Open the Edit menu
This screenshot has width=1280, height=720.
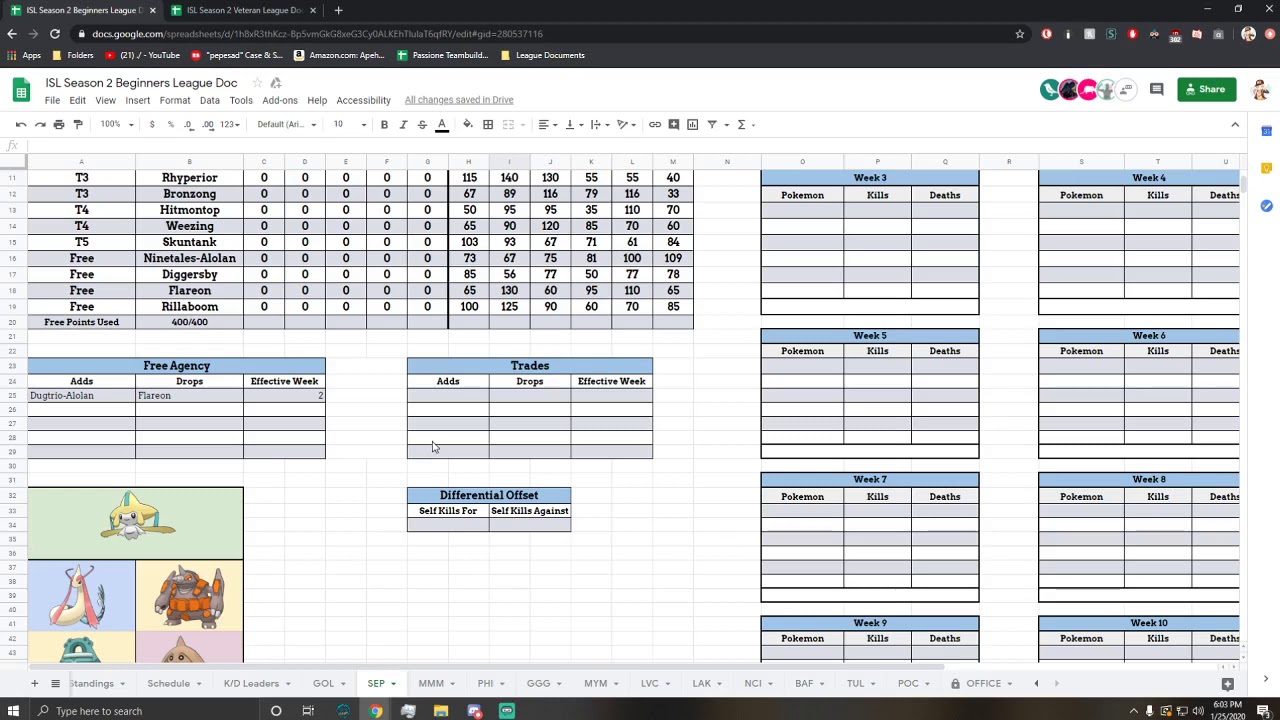click(77, 100)
